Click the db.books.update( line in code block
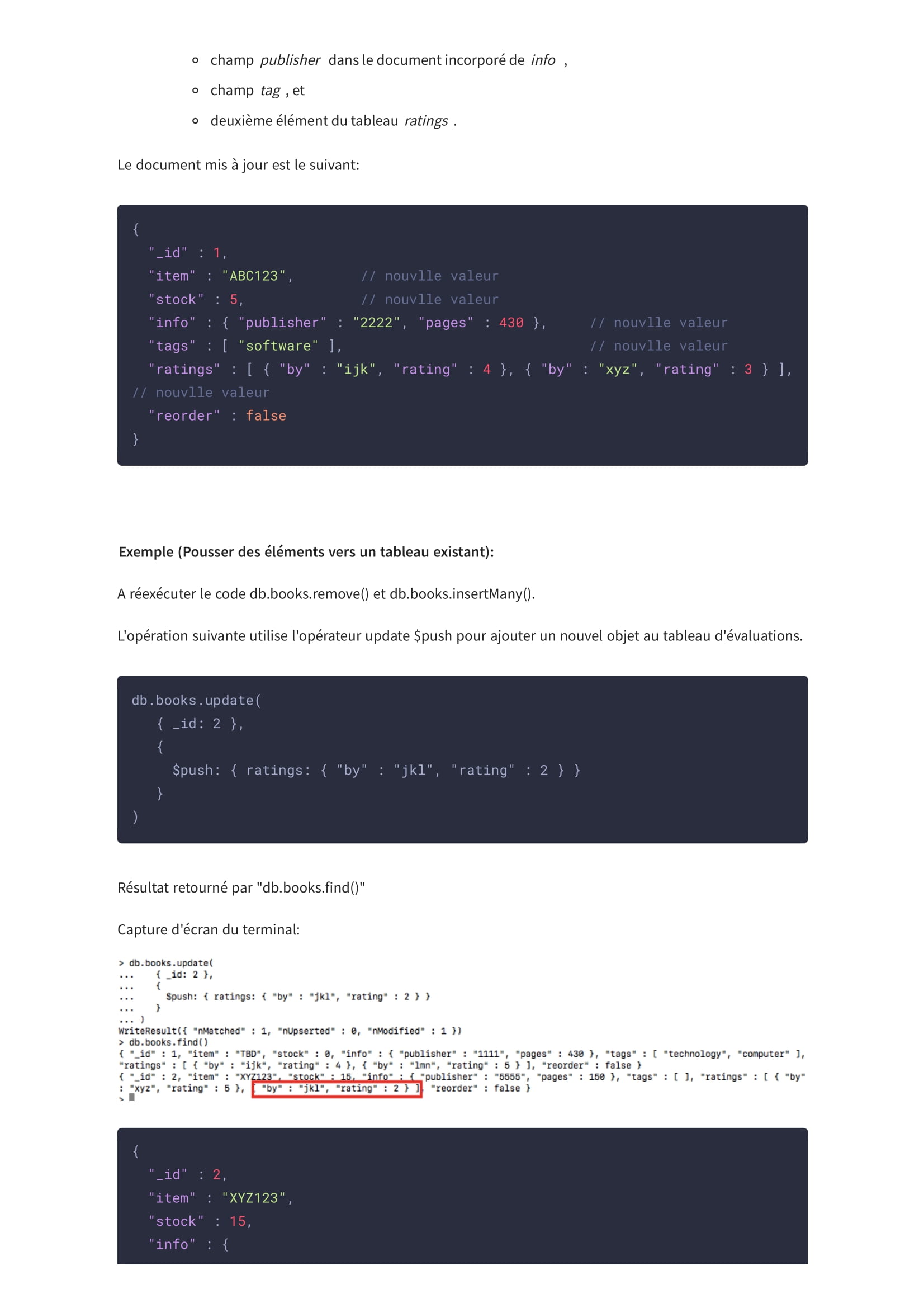Screen dimensions: 924x1308 coord(196,700)
